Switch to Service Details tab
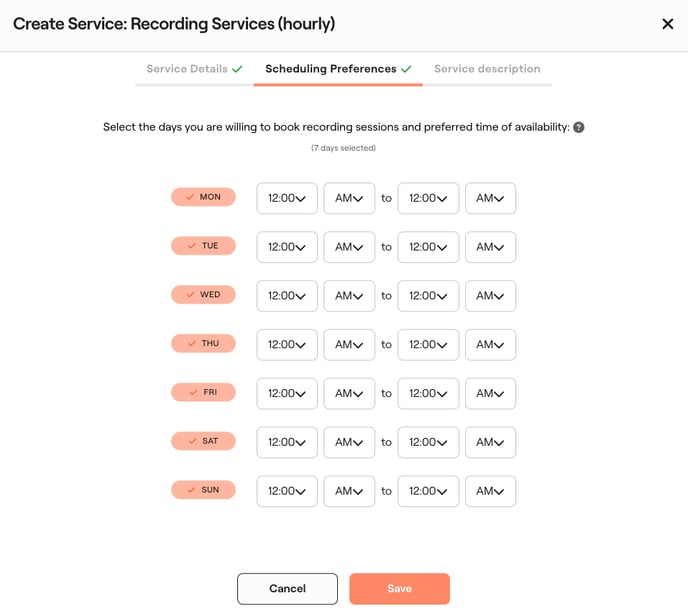 [194, 69]
